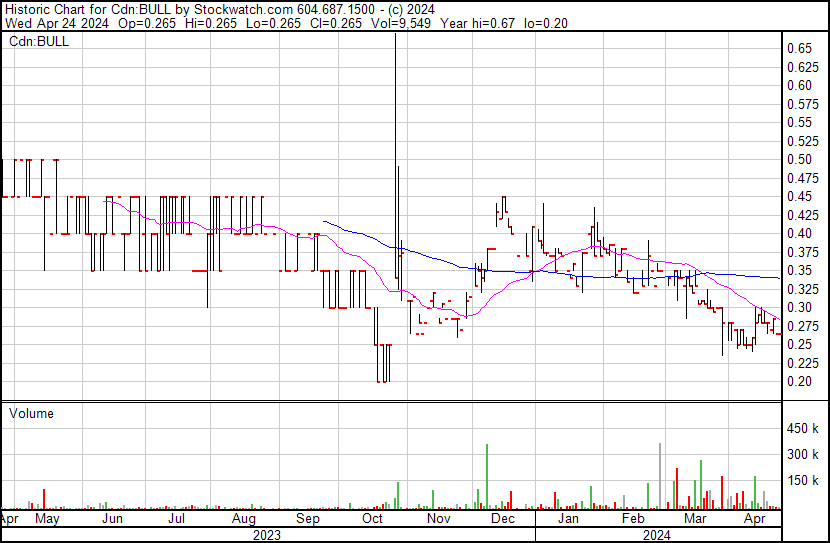Click the 0.20 price axis label
830x543 pixels.
799,382
